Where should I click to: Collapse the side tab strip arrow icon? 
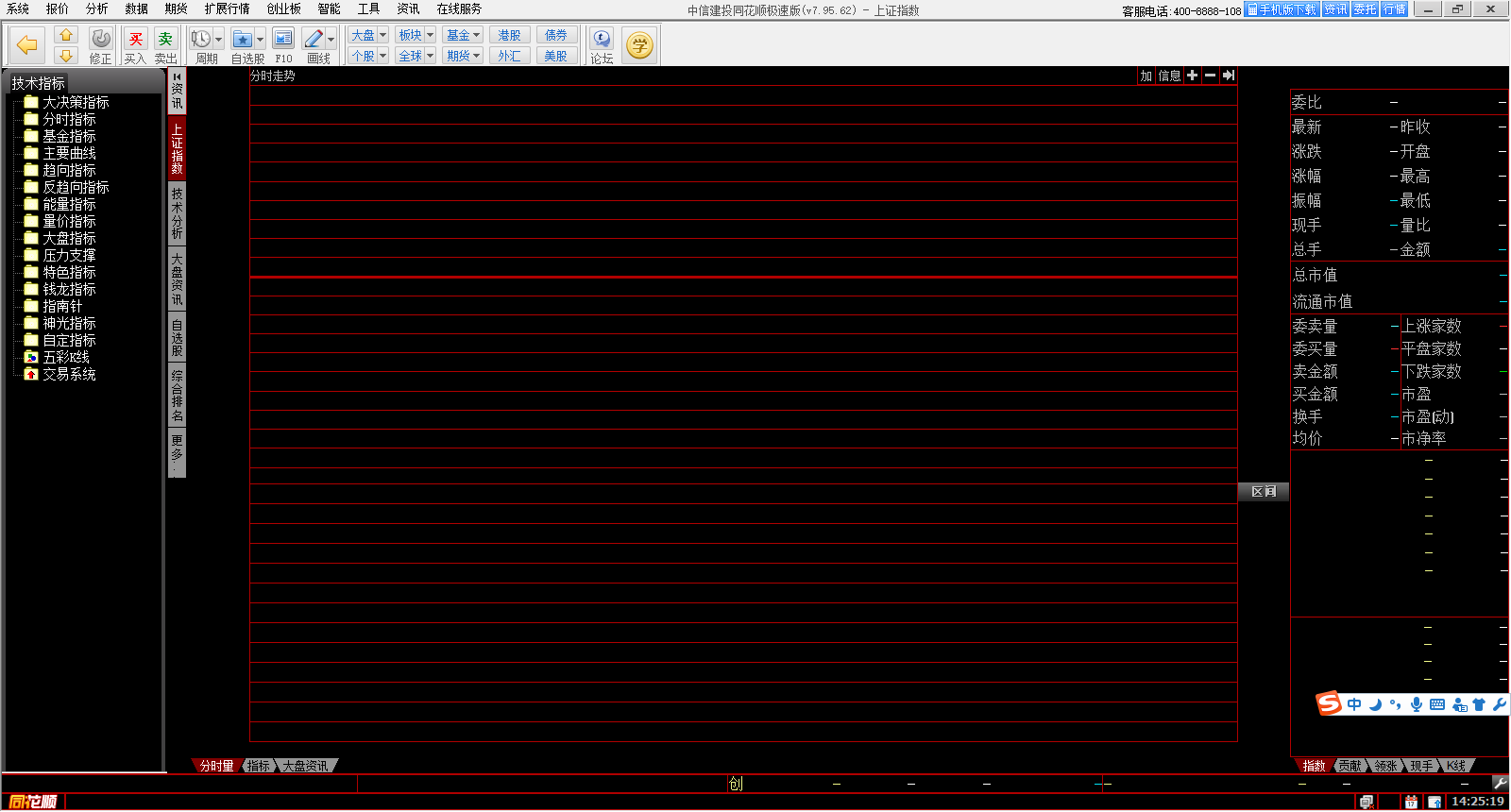tap(177, 76)
